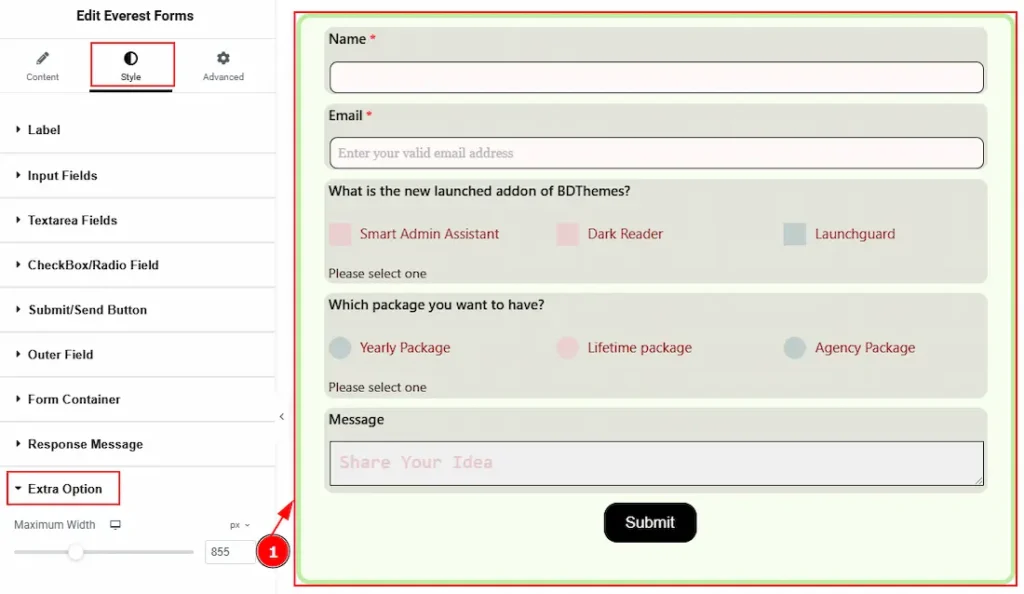
Task: Expand the Submit/Send Button section
Action: [87, 310]
